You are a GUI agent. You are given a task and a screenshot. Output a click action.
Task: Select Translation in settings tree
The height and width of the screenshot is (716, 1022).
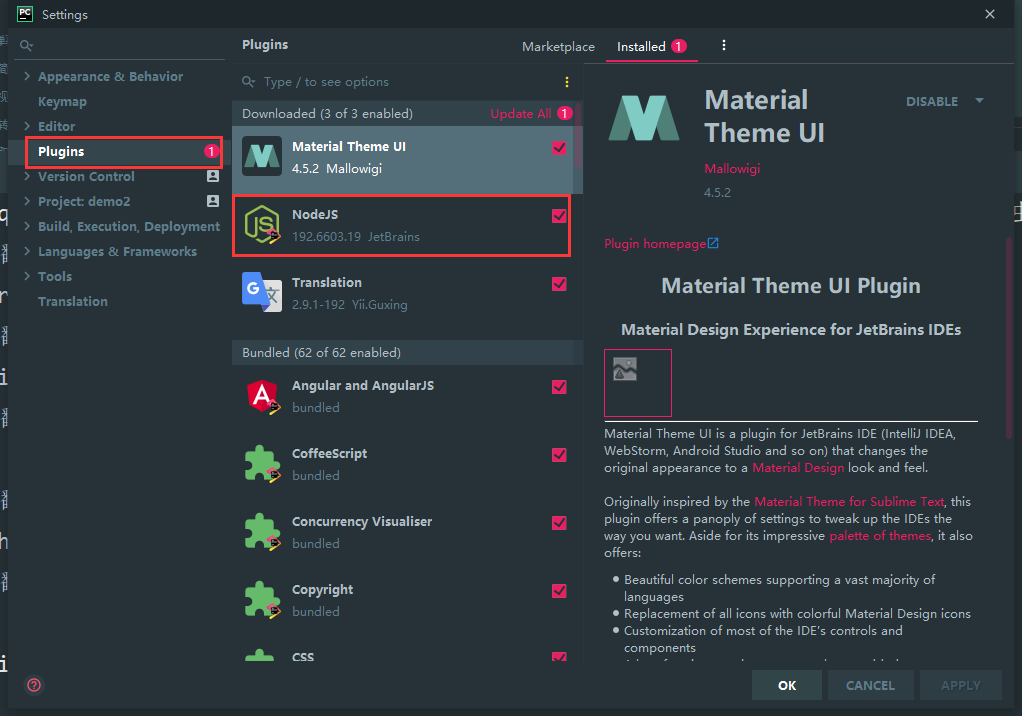tap(72, 302)
